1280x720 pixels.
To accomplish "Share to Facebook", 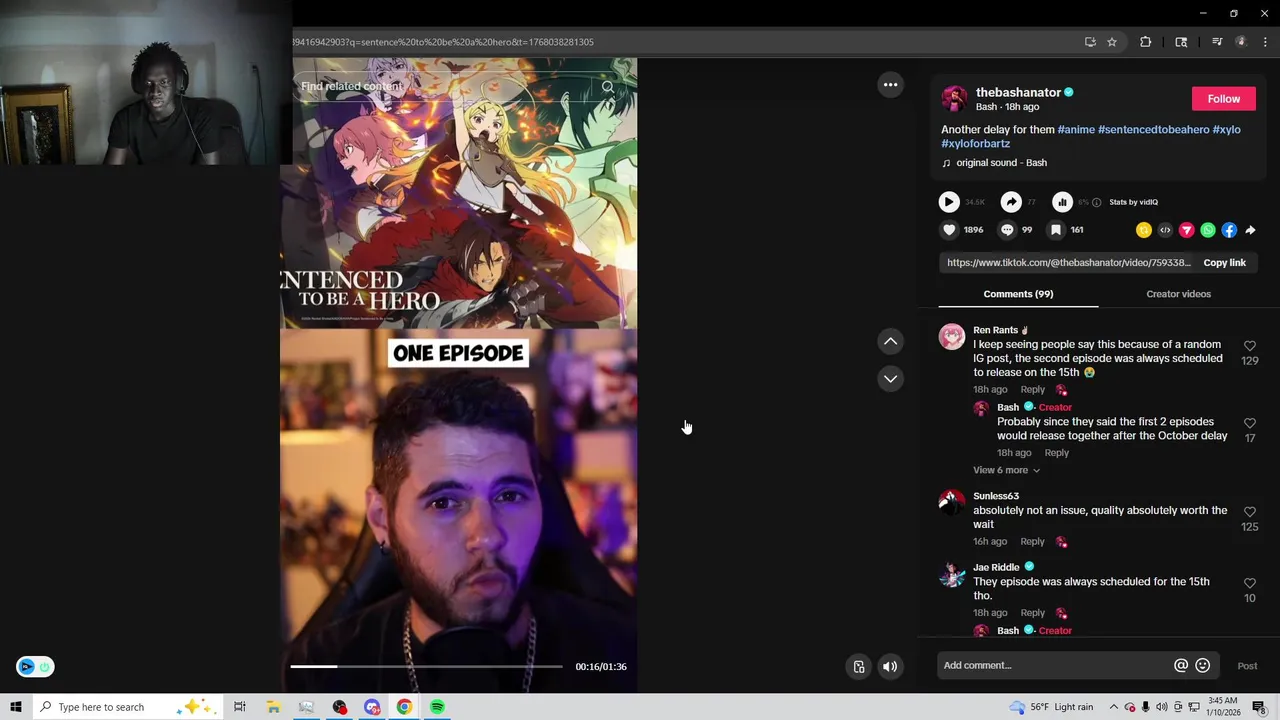I will (1229, 230).
